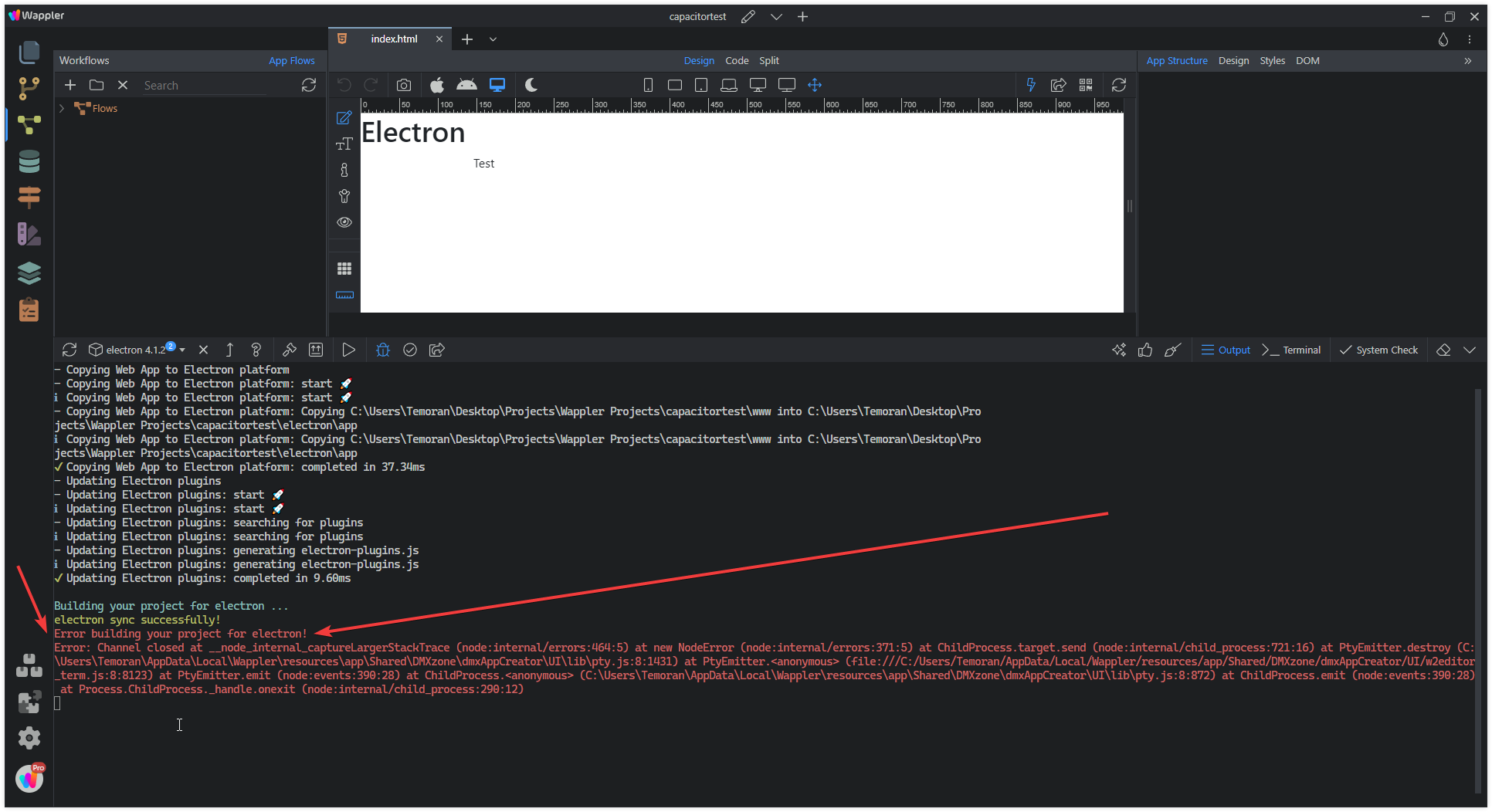Expand the Flows tree node

[62, 108]
